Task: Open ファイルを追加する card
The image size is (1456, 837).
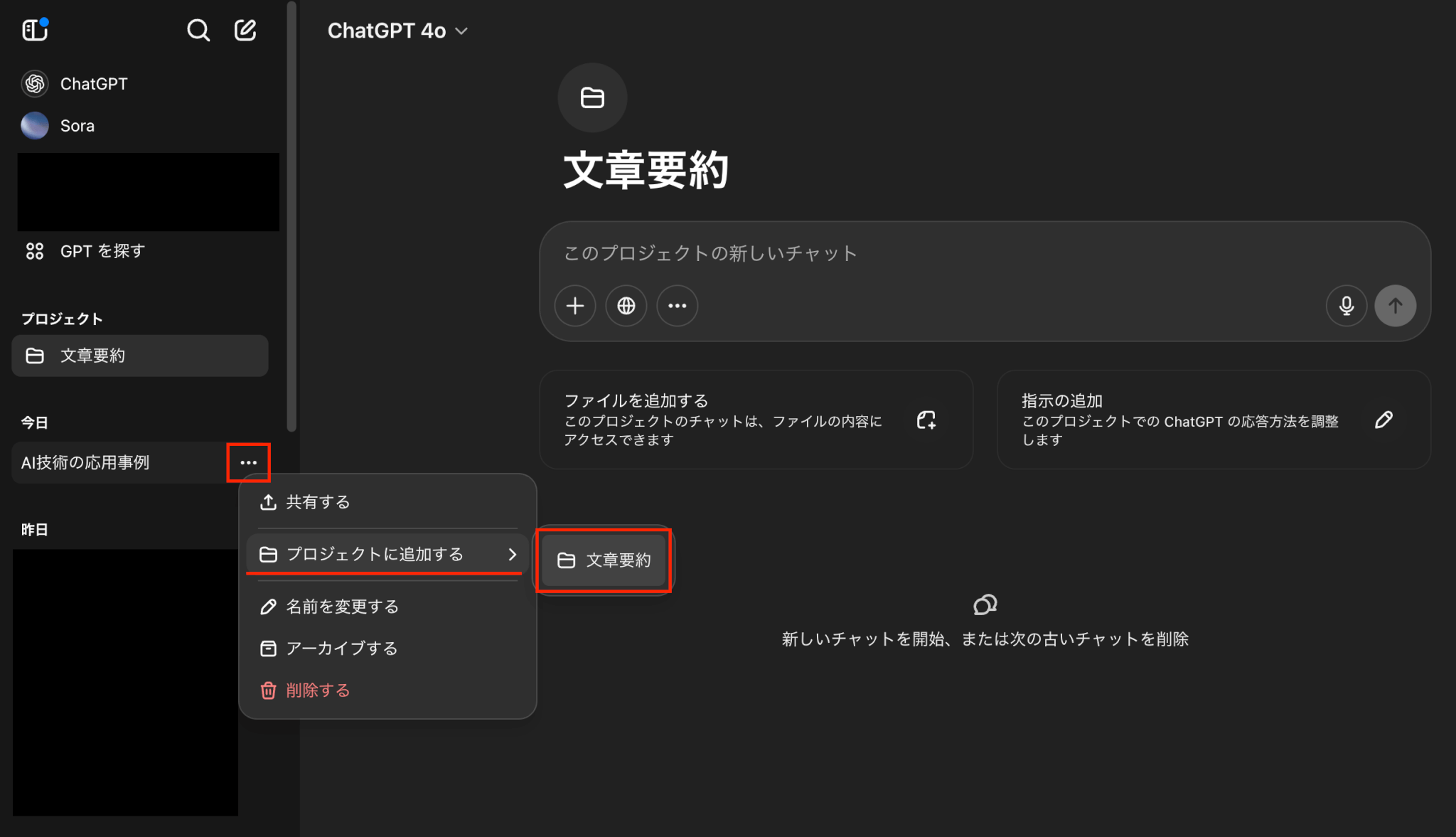Action: pos(756,420)
